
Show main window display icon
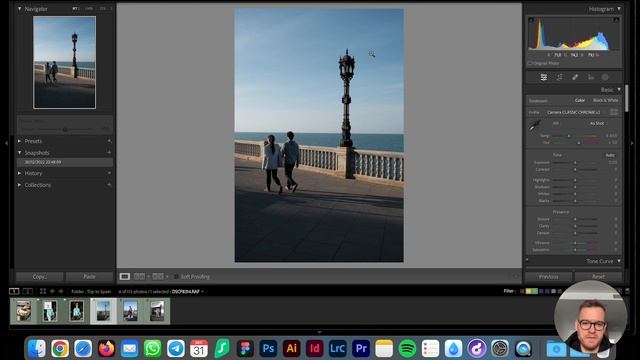pyautogui.click(x=14, y=291)
